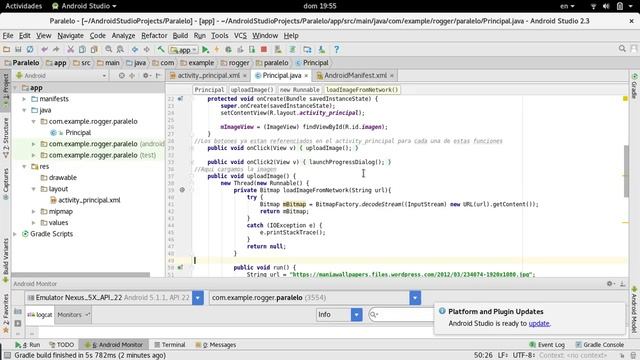Image resolution: width=640 pixels, height=360 pixels.
Task: Toggle the Terminal tool window button
Action: (170, 345)
